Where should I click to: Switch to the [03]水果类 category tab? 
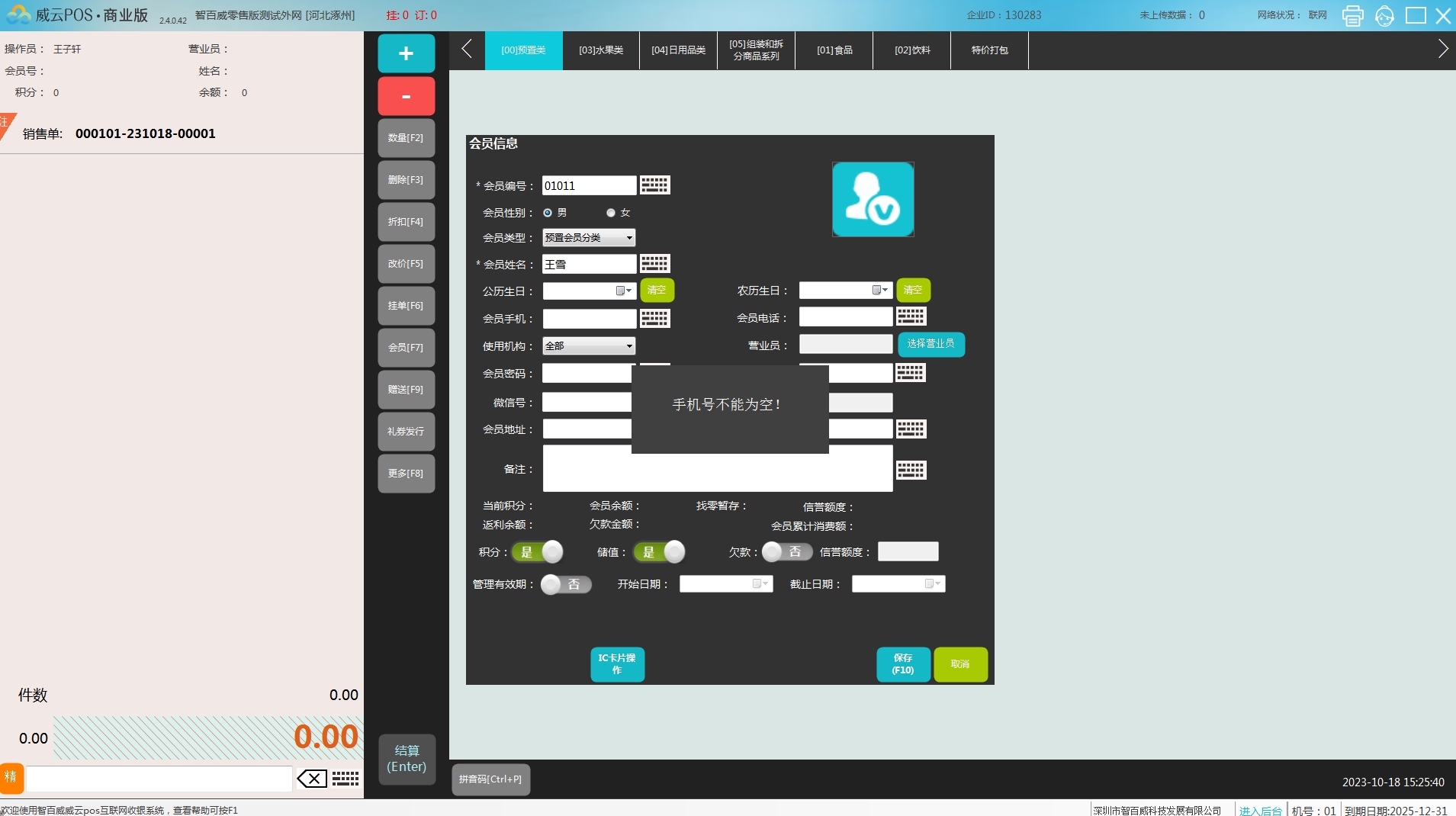pyautogui.click(x=601, y=50)
